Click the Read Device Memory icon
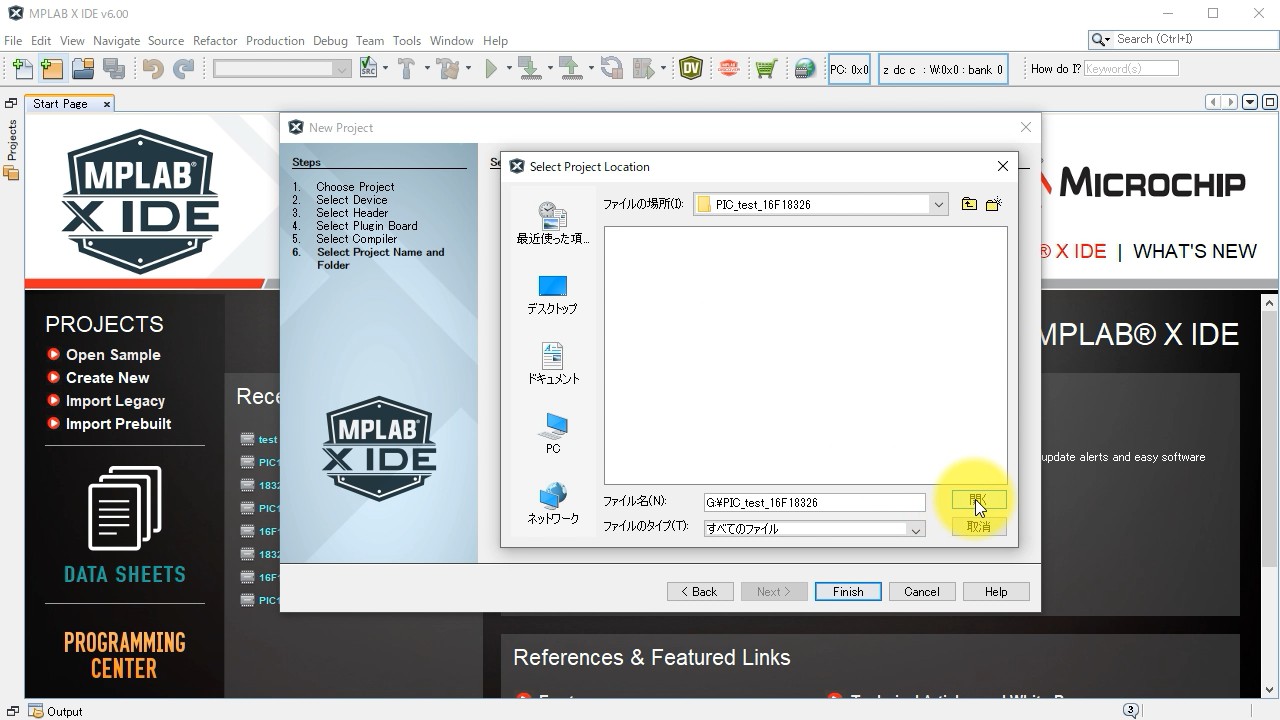Viewport: 1280px width, 720px height. tap(570, 69)
